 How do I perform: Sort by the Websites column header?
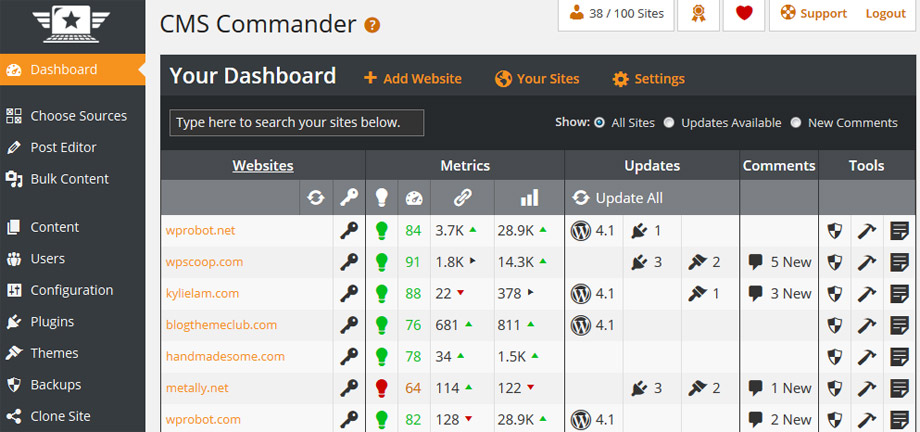coord(263,166)
